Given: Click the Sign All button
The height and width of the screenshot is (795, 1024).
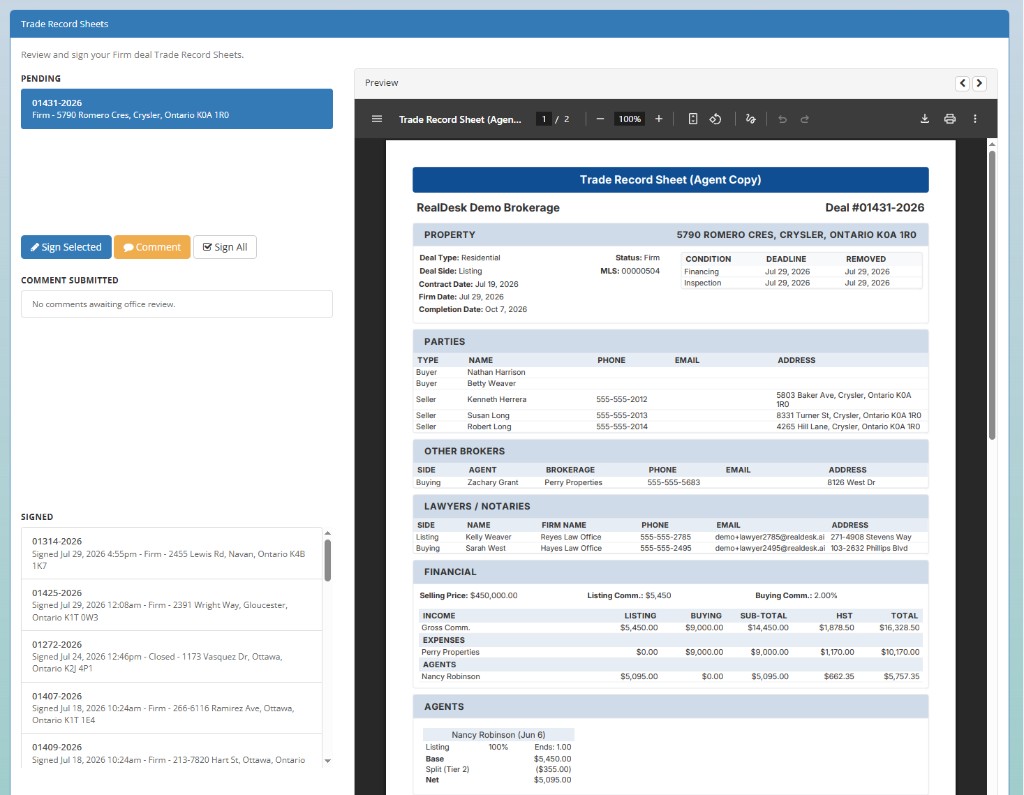Looking at the screenshot, I should pos(225,247).
